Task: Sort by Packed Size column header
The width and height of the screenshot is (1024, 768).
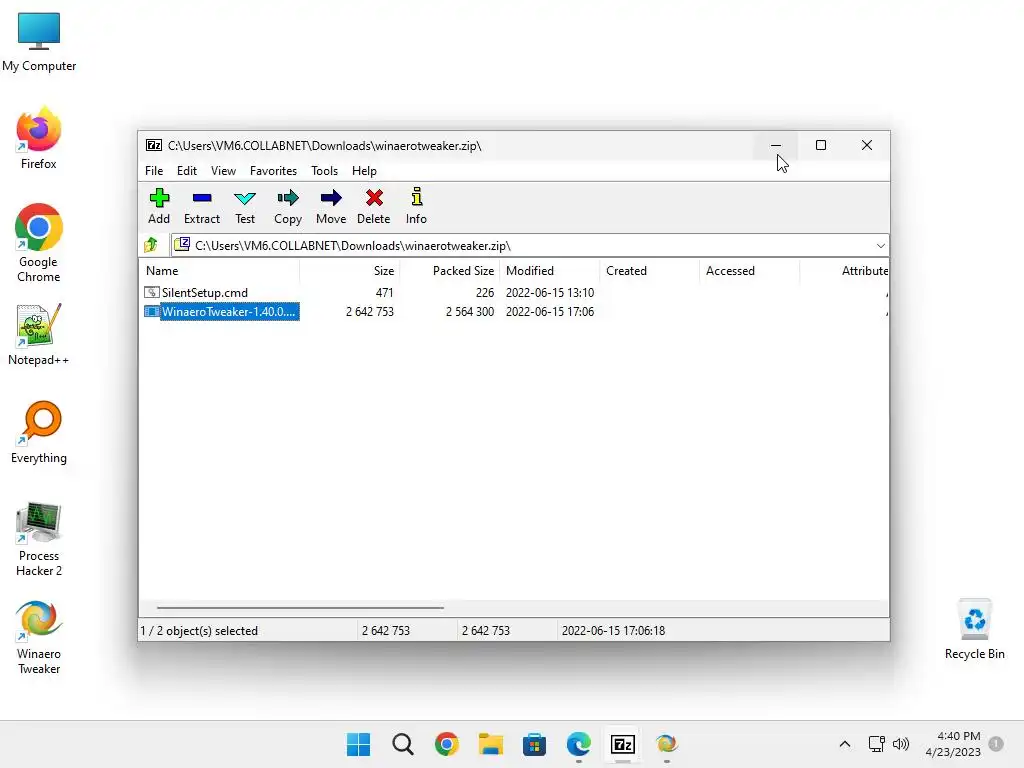Action: [x=449, y=270]
